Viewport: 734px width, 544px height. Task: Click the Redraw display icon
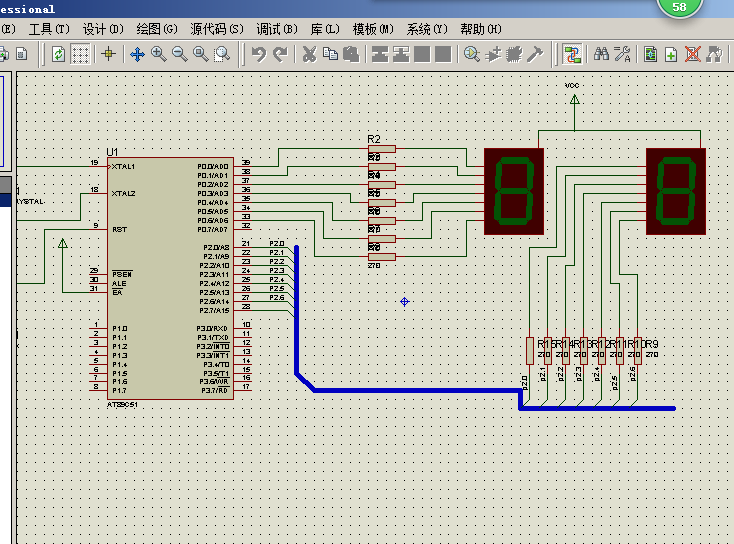click(x=58, y=54)
